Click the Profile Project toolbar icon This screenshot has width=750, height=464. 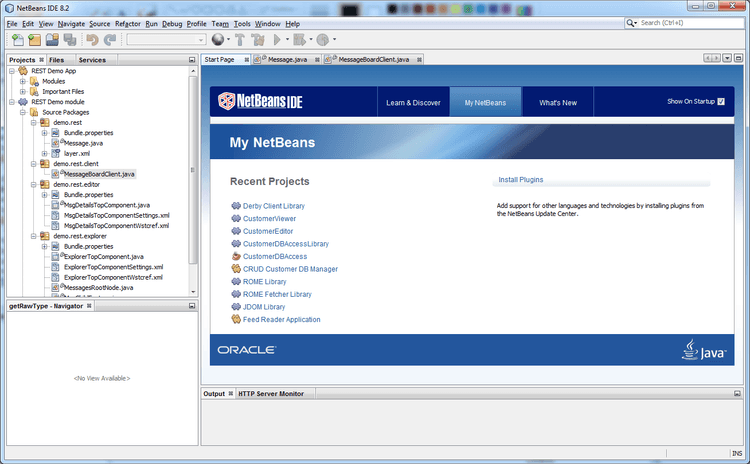pos(323,40)
